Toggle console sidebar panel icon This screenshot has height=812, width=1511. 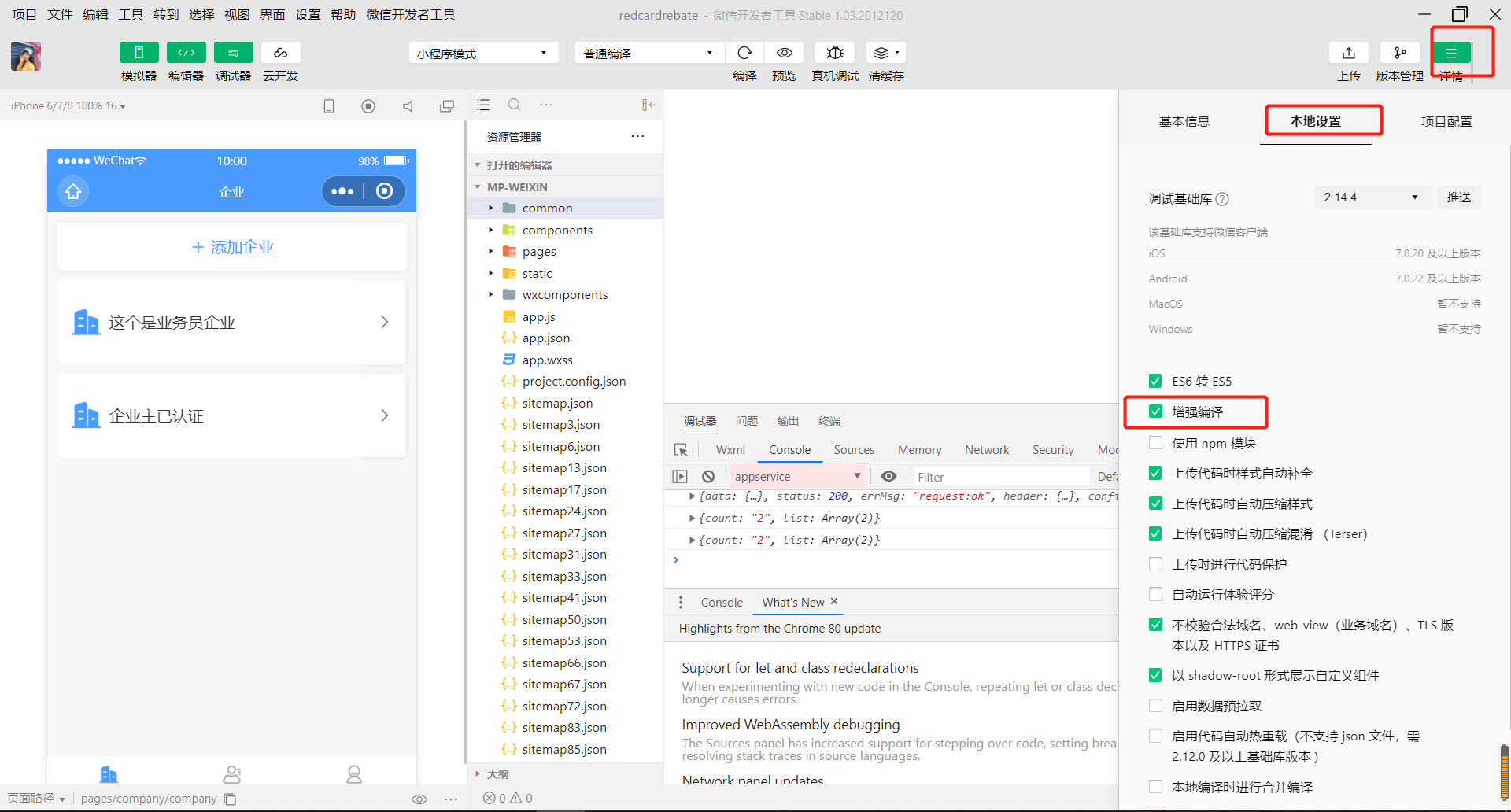(680, 476)
